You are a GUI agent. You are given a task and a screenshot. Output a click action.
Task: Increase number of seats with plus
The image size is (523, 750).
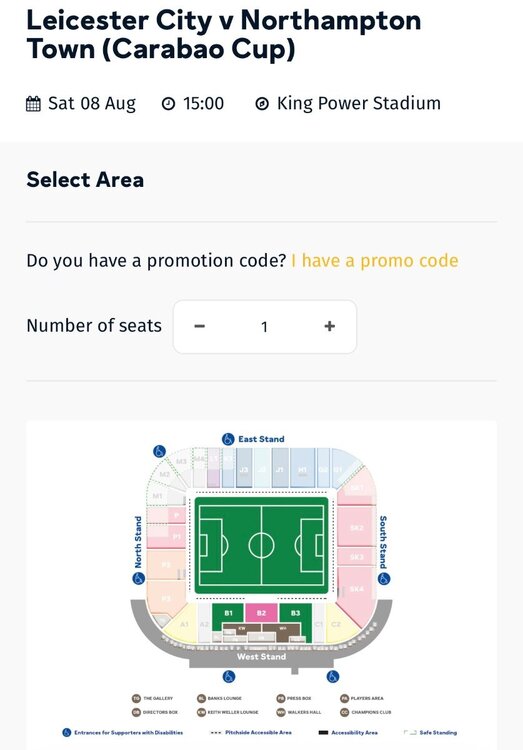point(329,326)
